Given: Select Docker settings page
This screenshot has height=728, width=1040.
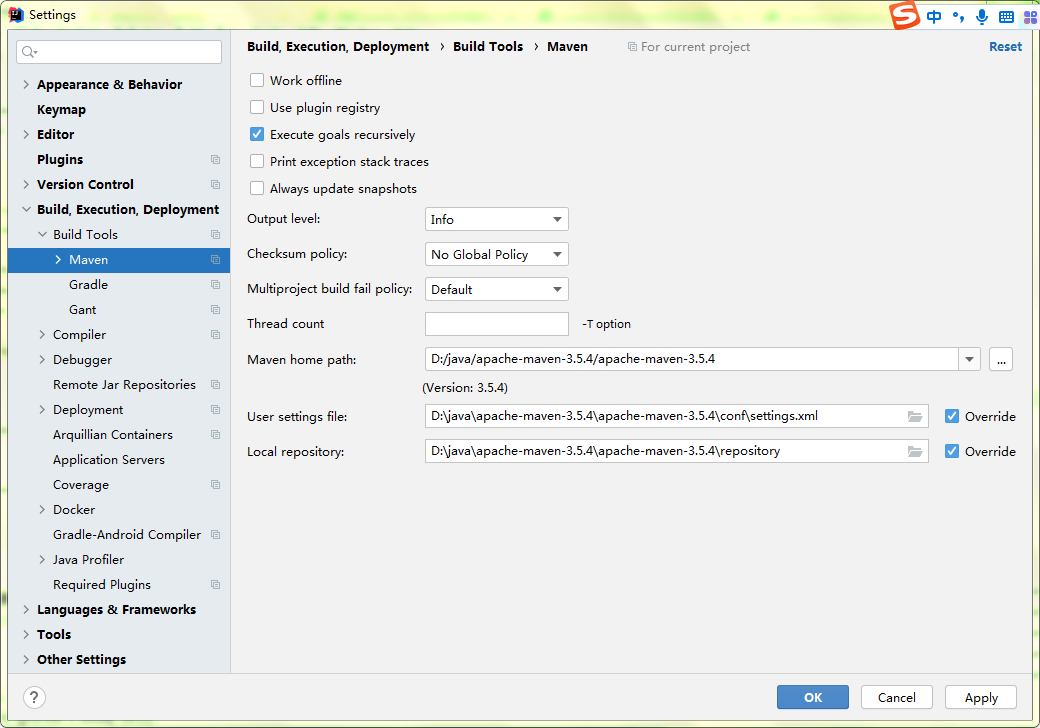Looking at the screenshot, I should 74,509.
